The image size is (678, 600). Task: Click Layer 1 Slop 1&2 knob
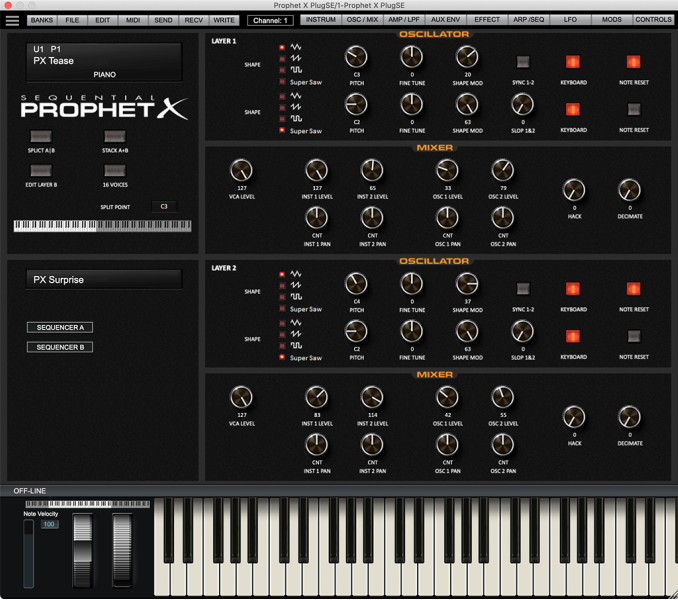522,104
